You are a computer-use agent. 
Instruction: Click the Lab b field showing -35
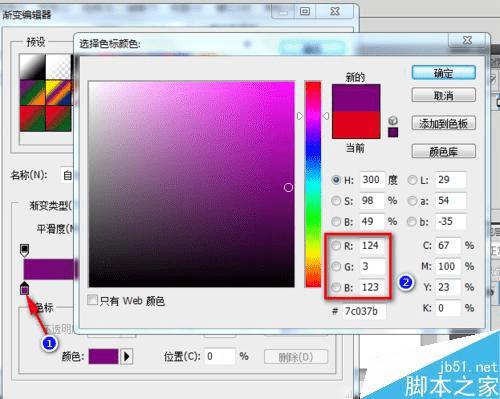point(450,221)
